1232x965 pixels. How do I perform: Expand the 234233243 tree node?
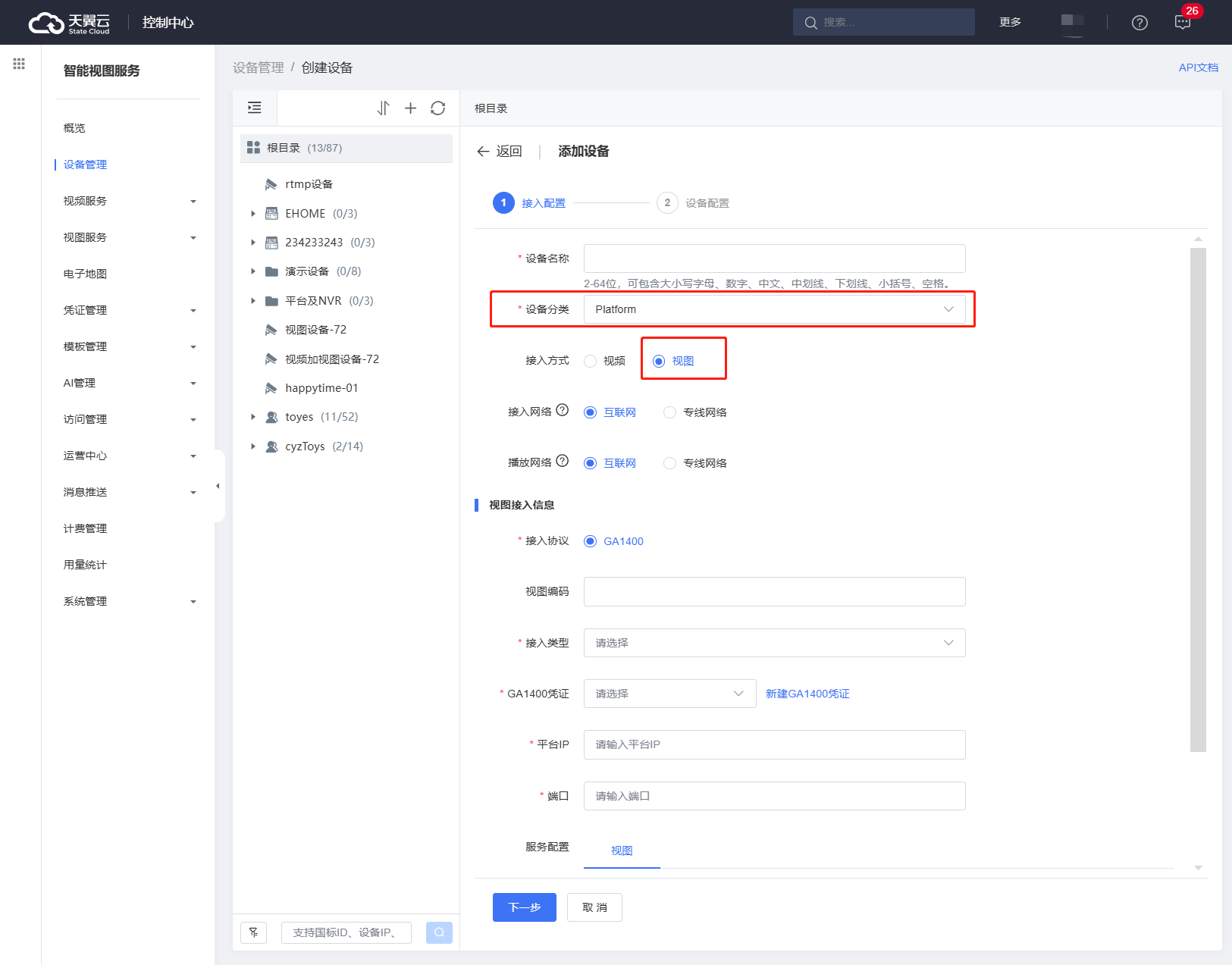click(x=253, y=243)
